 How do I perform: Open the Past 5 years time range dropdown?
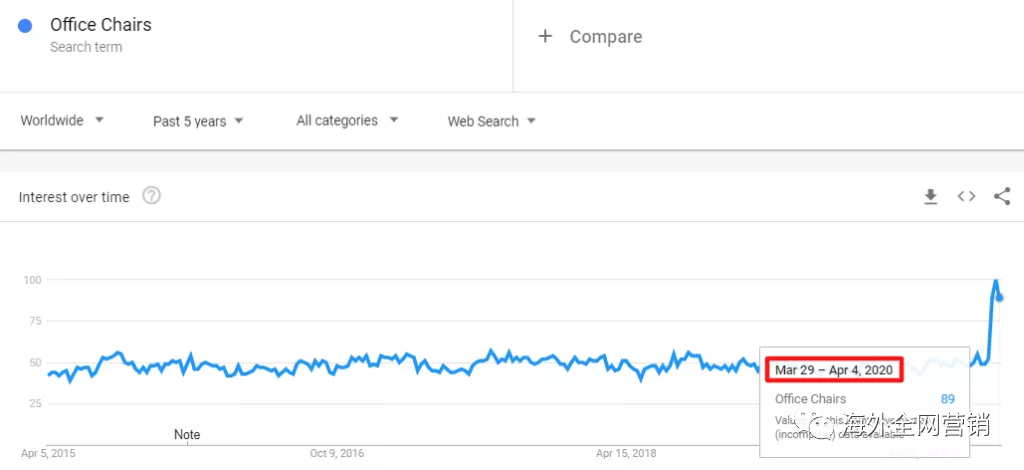pyautogui.click(x=197, y=121)
